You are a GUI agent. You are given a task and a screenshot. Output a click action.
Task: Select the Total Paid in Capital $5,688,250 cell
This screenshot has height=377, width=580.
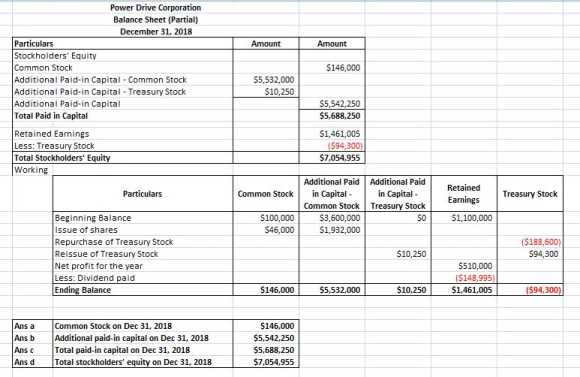(332, 116)
